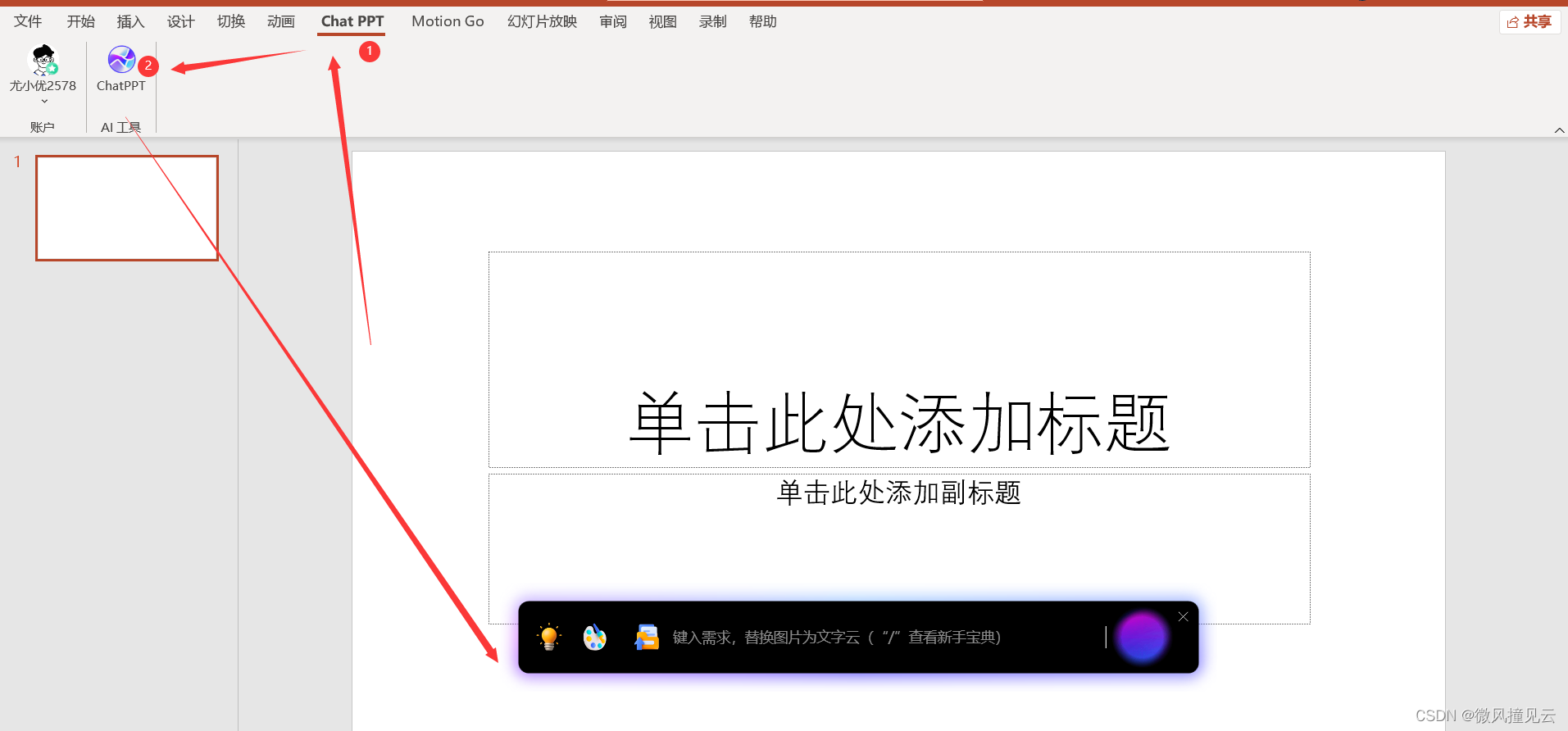
Task: Click the 共享 share button
Action: tap(1529, 22)
